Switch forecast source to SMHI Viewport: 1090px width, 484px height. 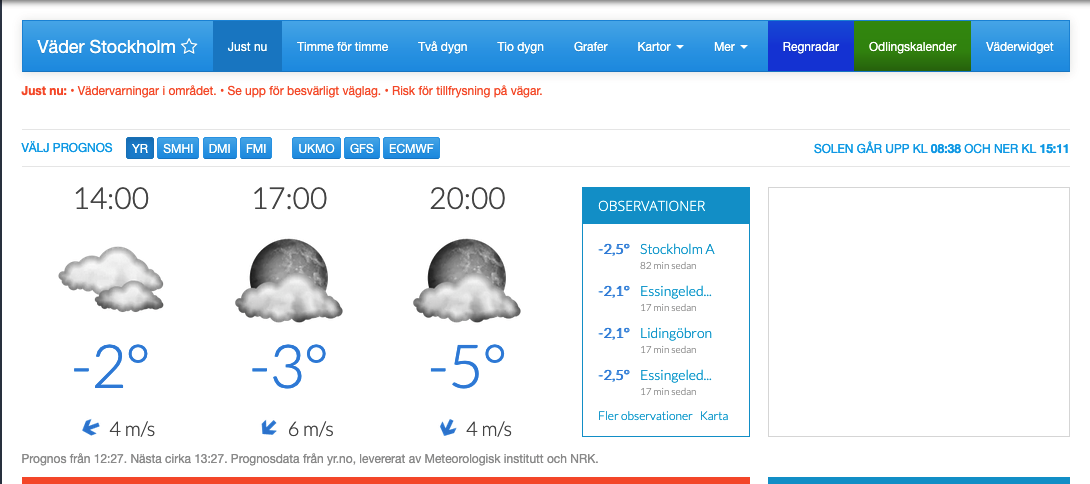tap(179, 149)
